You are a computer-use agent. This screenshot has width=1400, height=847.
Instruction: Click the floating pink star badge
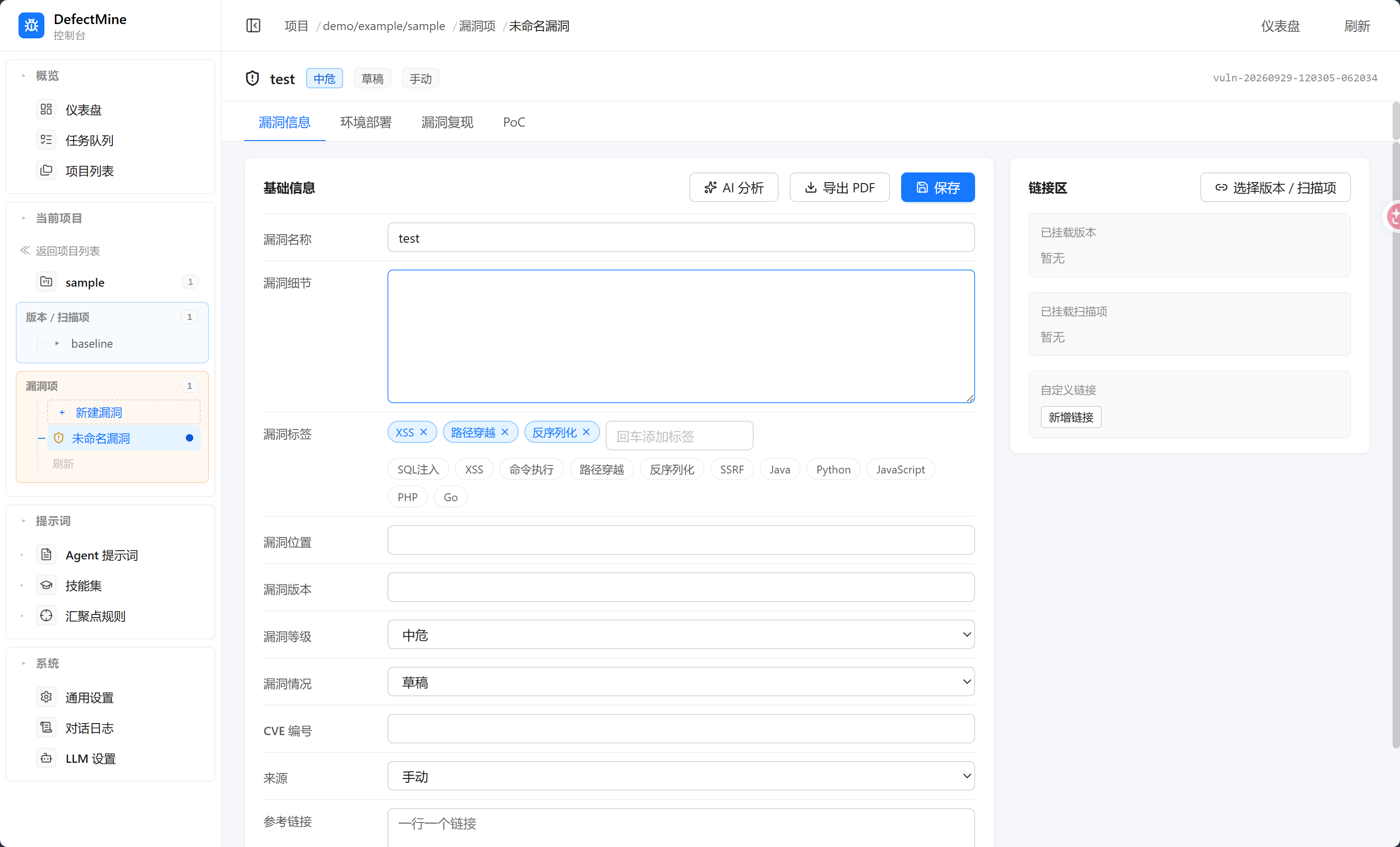(1393, 216)
